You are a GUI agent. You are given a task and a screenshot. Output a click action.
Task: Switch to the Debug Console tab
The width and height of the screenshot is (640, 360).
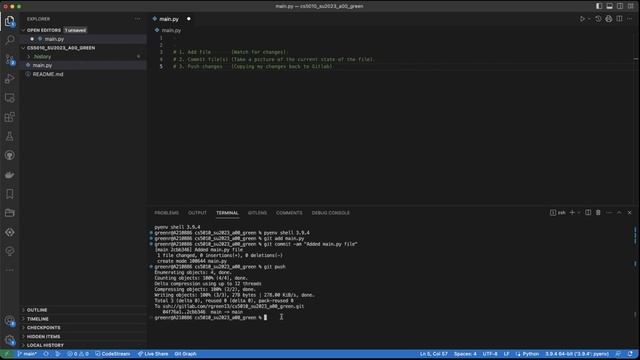click(331, 213)
